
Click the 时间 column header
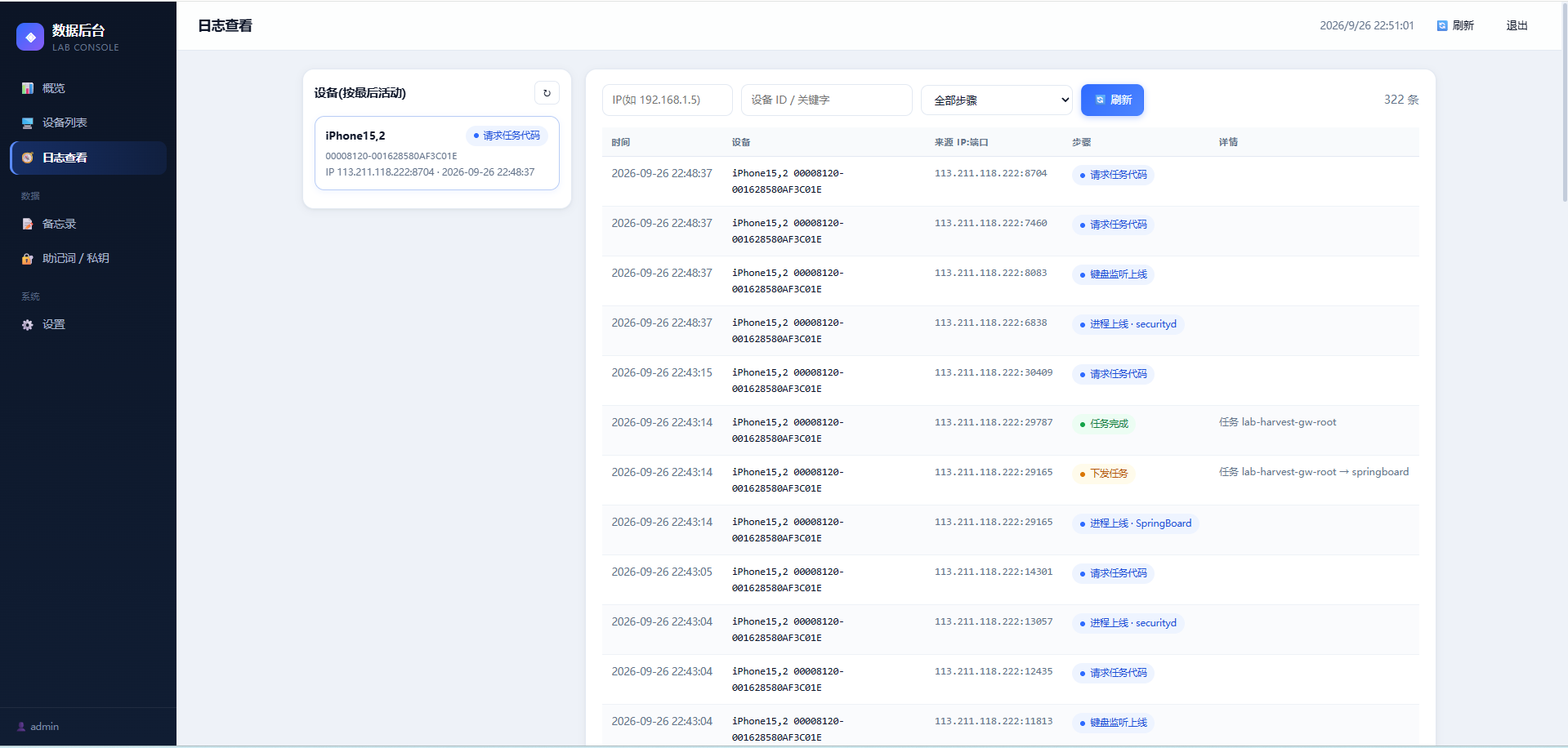[621, 142]
